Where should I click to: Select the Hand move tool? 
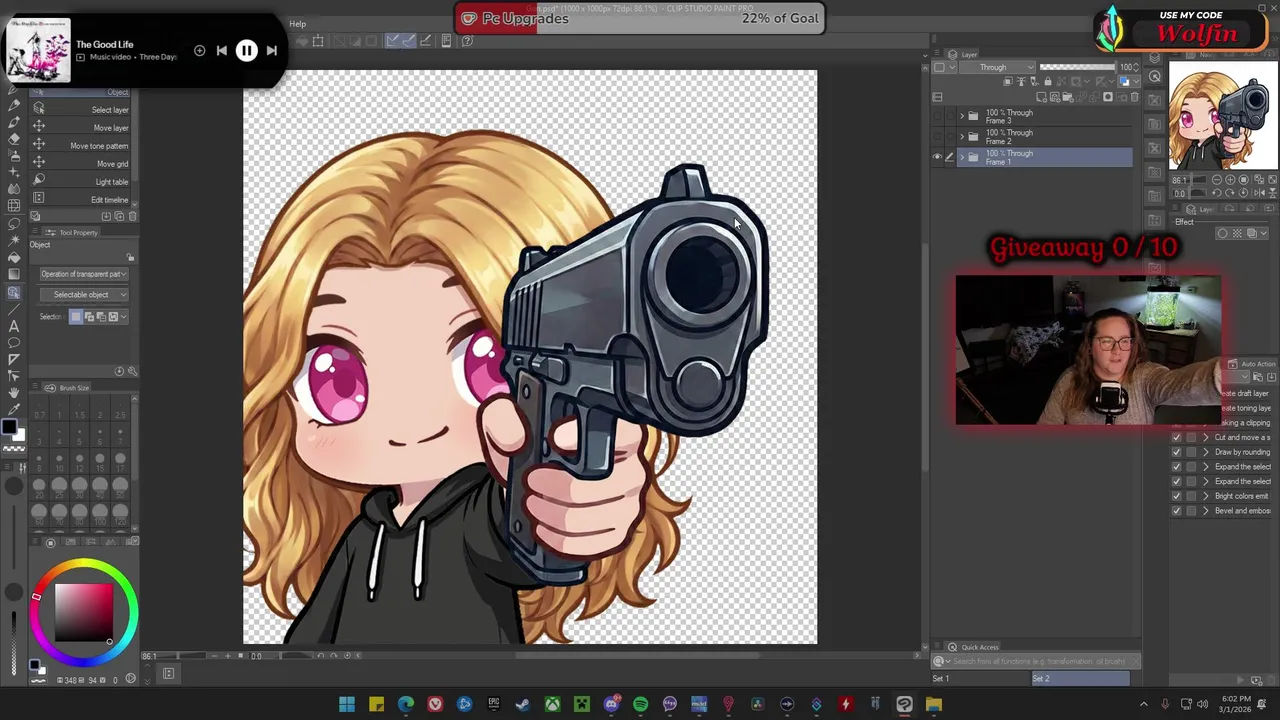click(14, 393)
